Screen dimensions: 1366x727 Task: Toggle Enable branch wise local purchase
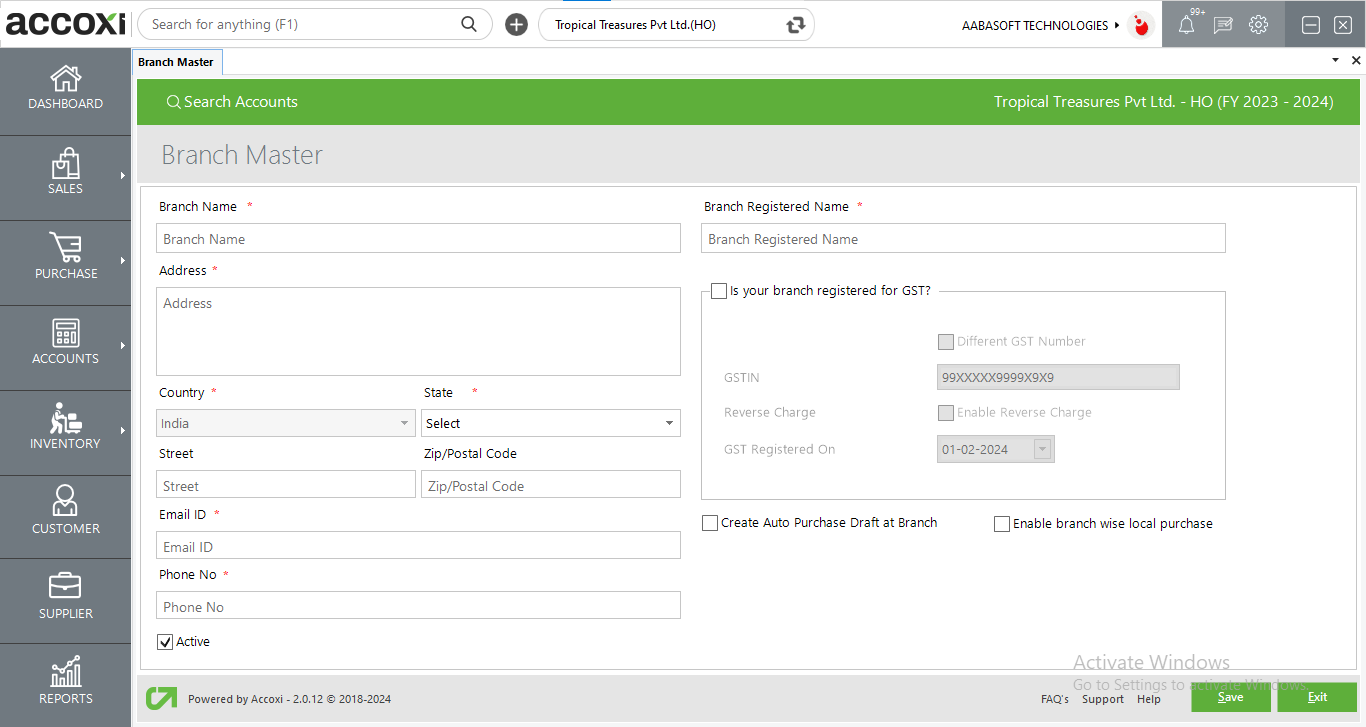point(1002,524)
